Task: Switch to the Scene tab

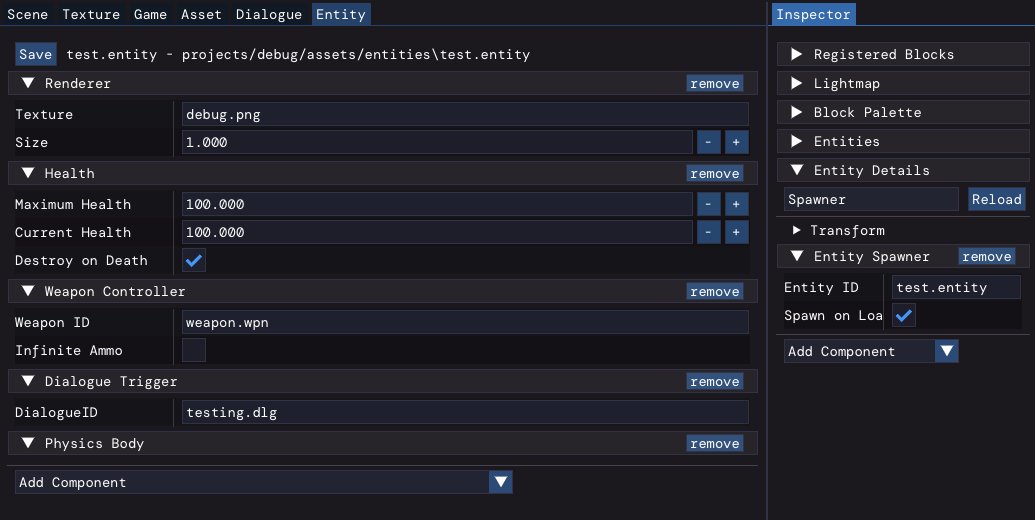Action: pos(27,14)
